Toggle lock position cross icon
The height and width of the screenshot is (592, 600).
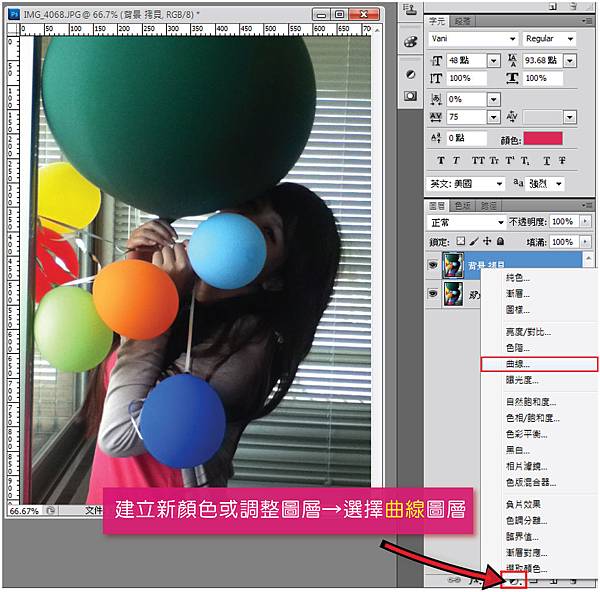[x=487, y=241]
